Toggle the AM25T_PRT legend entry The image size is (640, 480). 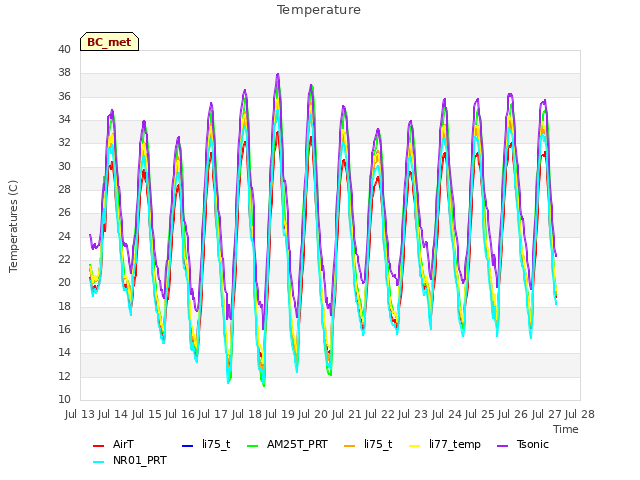(x=287, y=444)
